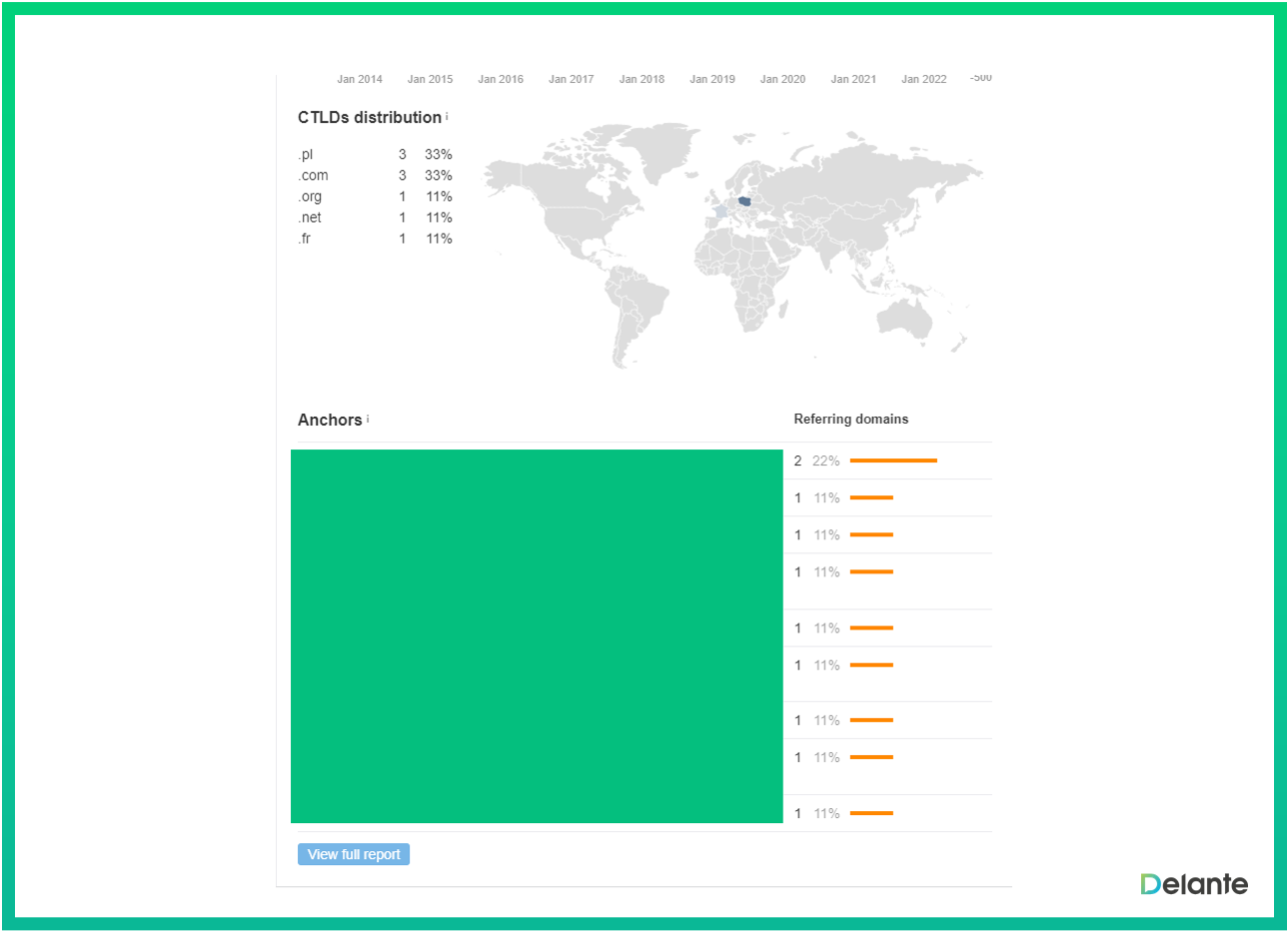This screenshot has width=1288, height=931.
Task: Click the orange 22% referring domains bar
Action: (x=893, y=461)
